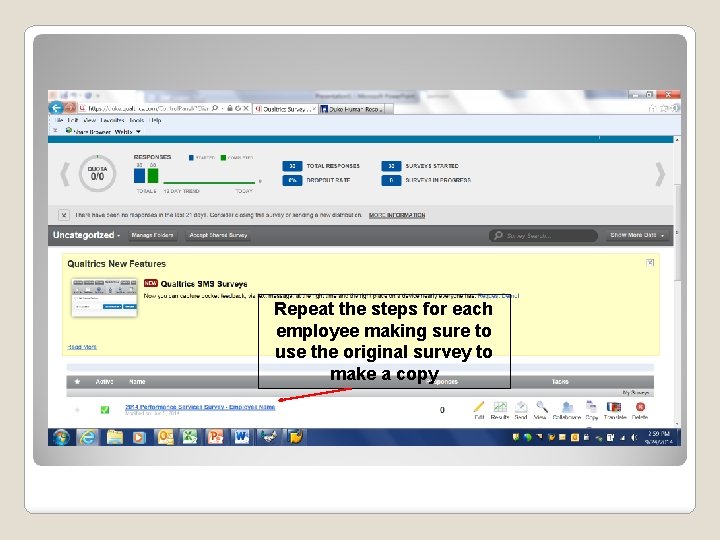Viewport: 720px width, 540px height.
Task: Open the Tools menu in the browser
Action: pos(137,120)
